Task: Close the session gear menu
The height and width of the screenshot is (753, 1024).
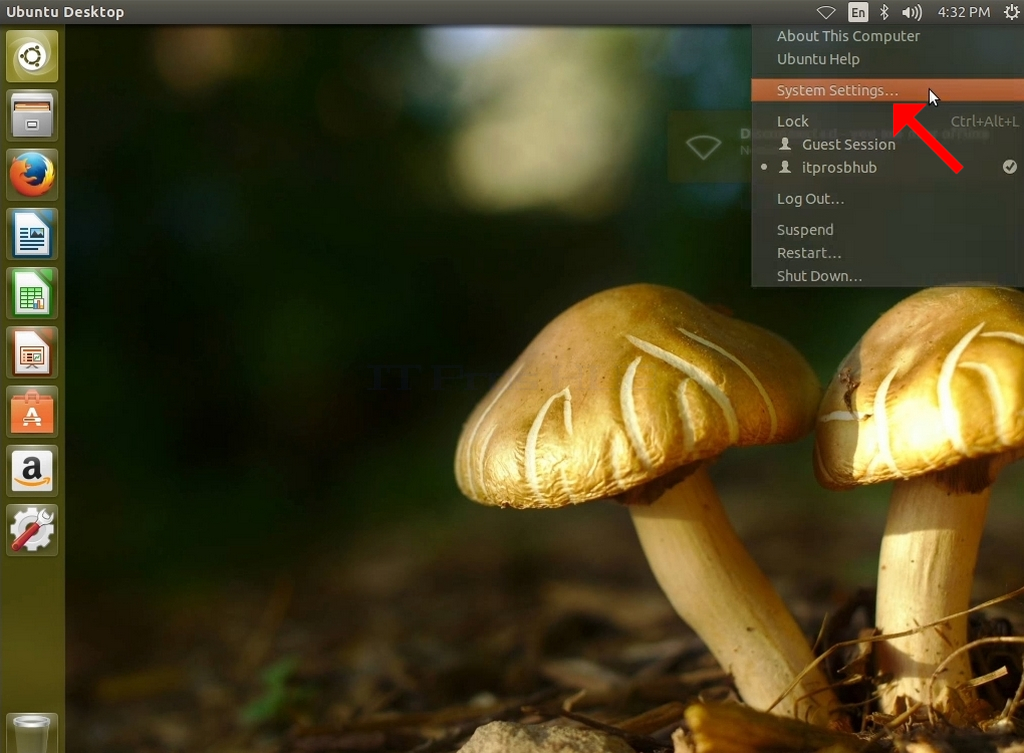Action: tap(1011, 12)
